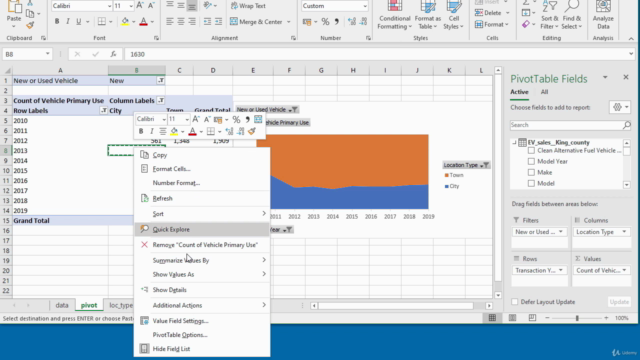
Task: Open the Format cells dropdown in the Cells group
Action: [492, 24]
